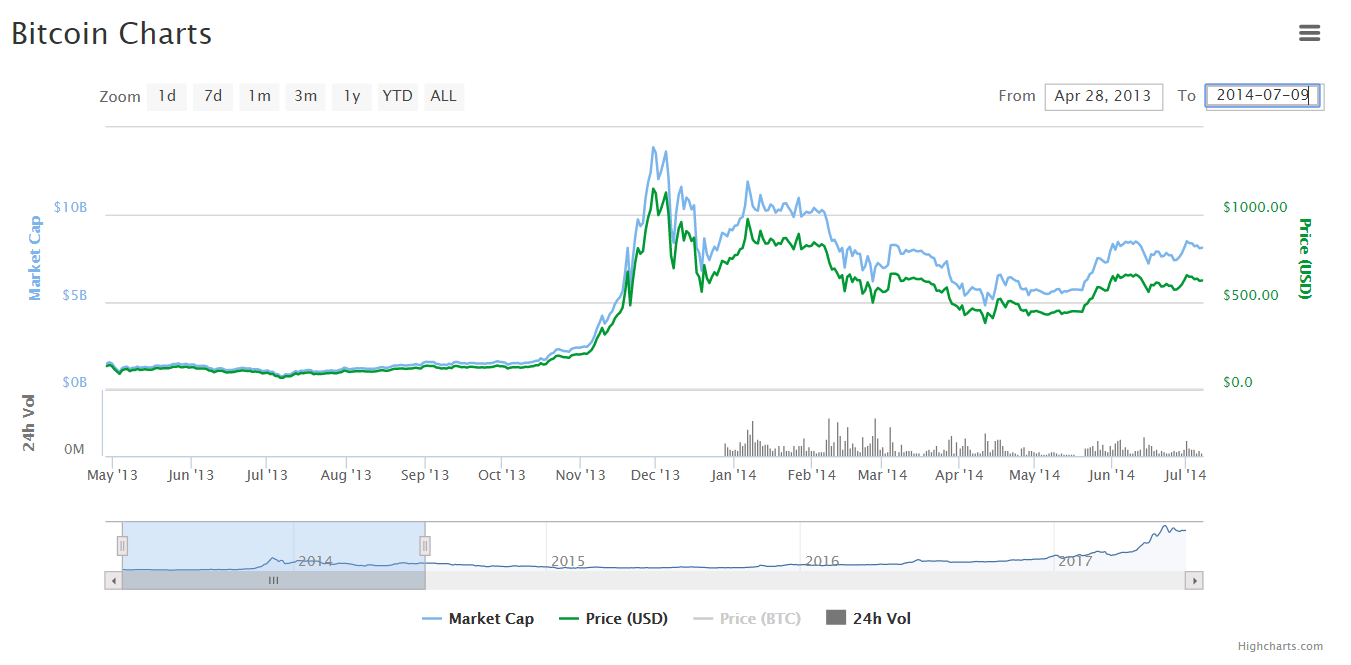This screenshot has width=1351, height=665.
Task: Click the $5B market cap axis label
Action: [x=74, y=296]
